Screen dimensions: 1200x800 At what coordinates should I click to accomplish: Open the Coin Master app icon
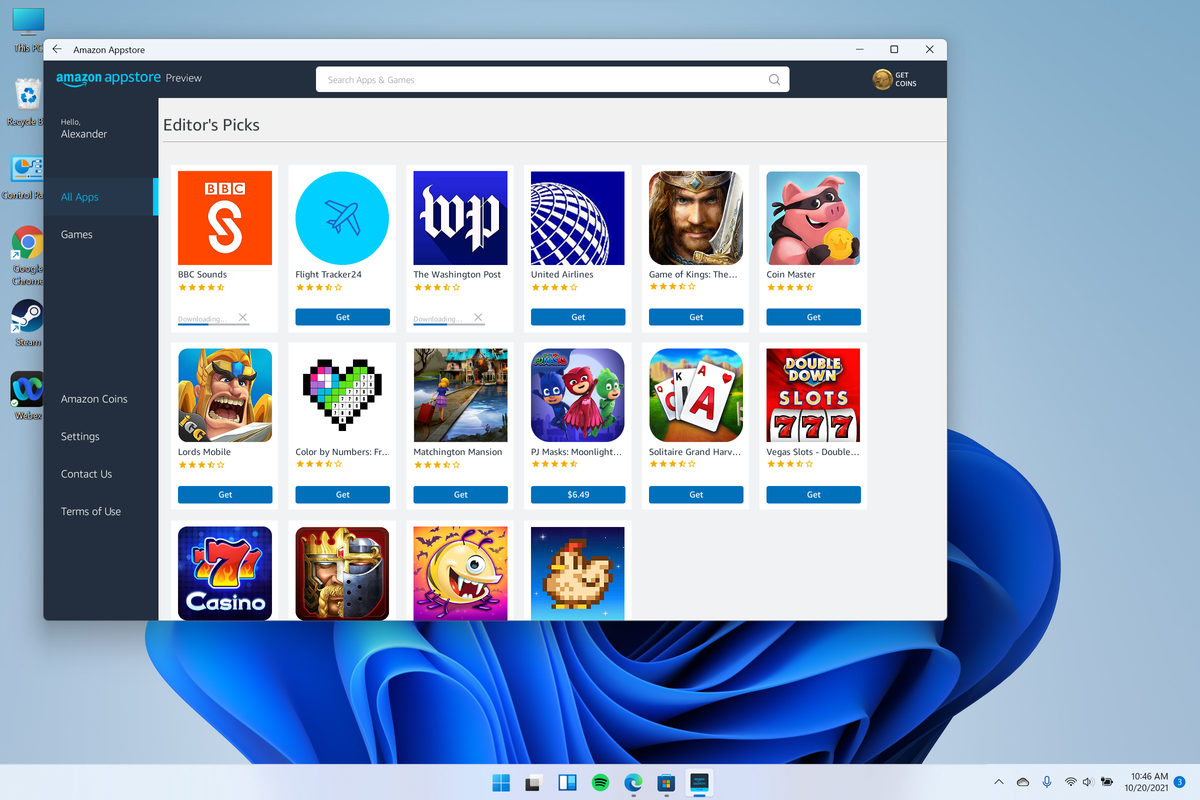click(812, 217)
